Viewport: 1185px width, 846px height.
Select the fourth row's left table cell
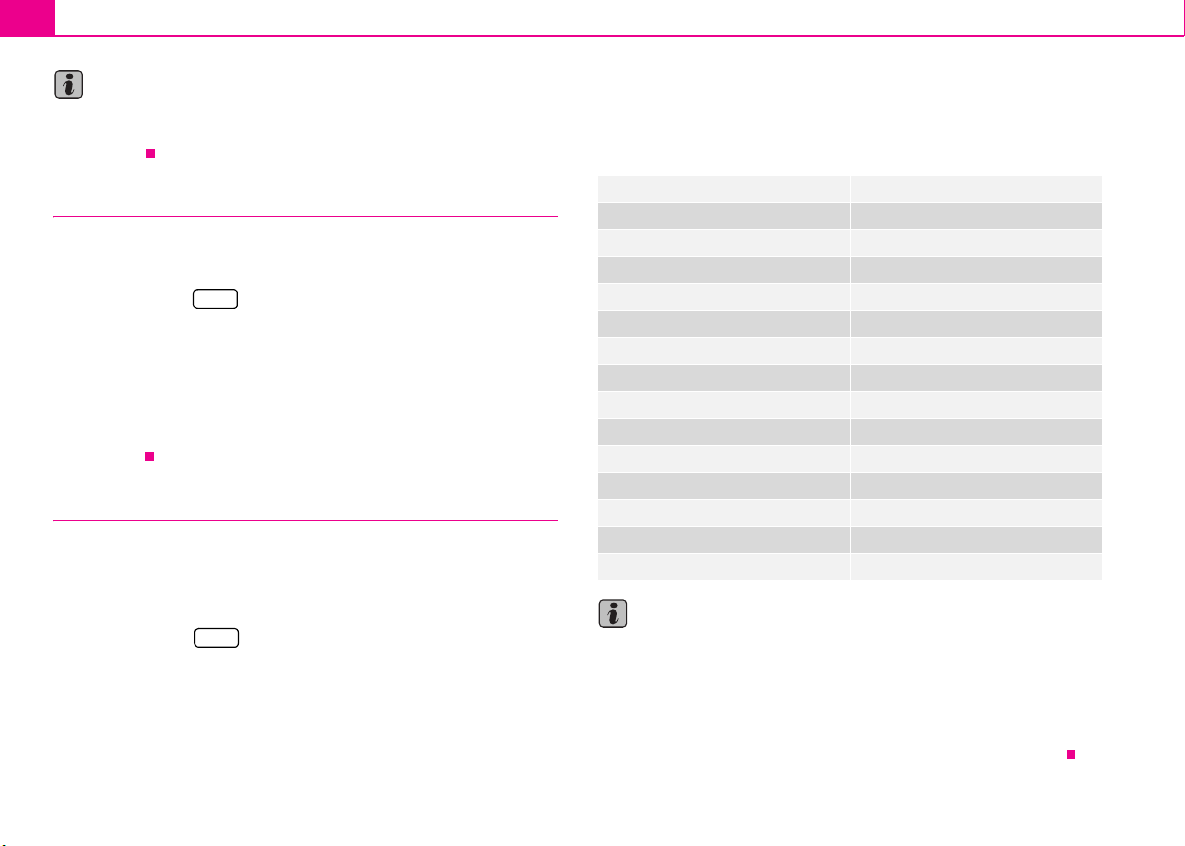pos(723,270)
